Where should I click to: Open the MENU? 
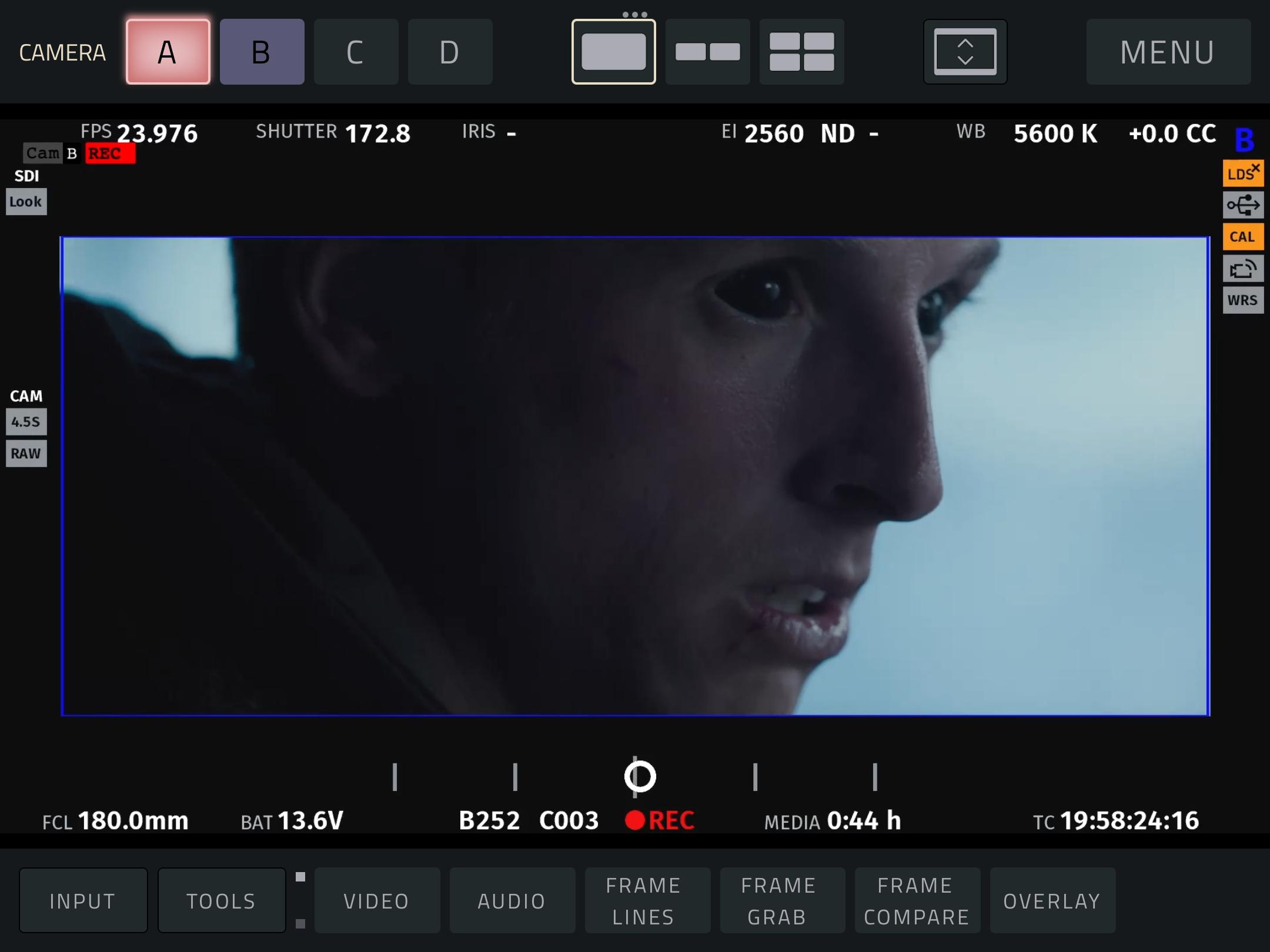click(x=1168, y=52)
